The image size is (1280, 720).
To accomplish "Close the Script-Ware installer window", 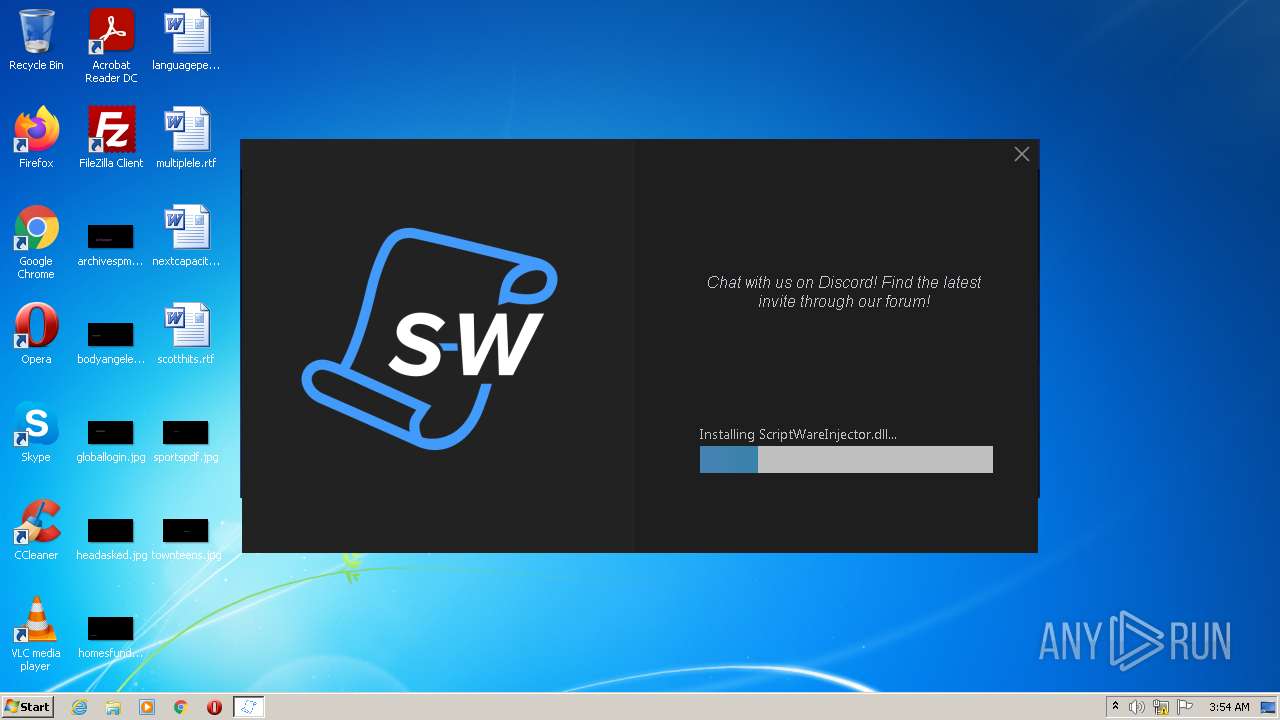I will click(1021, 154).
